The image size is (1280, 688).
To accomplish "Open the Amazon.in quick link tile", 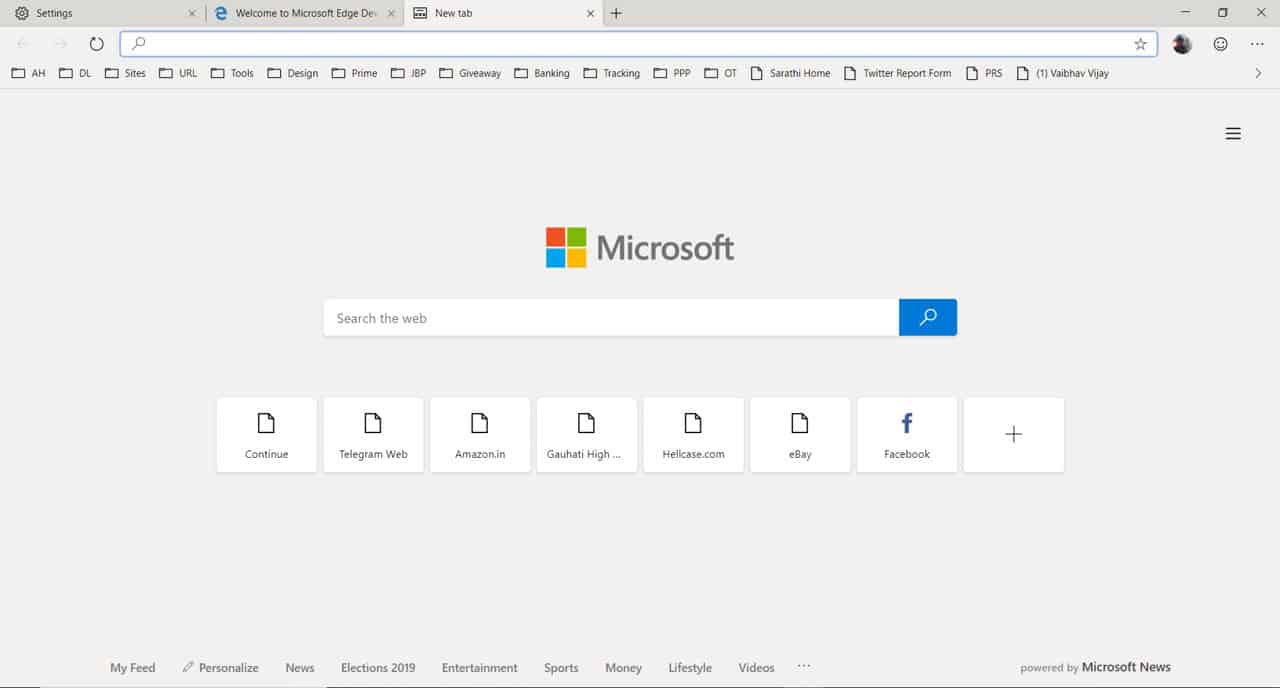I will pyautogui.click(x=480, y=435).
